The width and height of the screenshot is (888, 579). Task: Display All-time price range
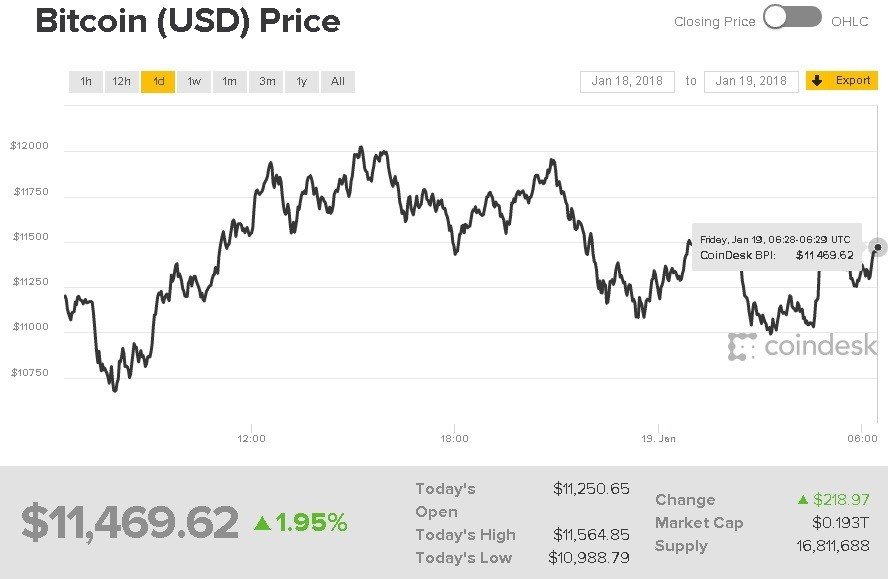338,81
